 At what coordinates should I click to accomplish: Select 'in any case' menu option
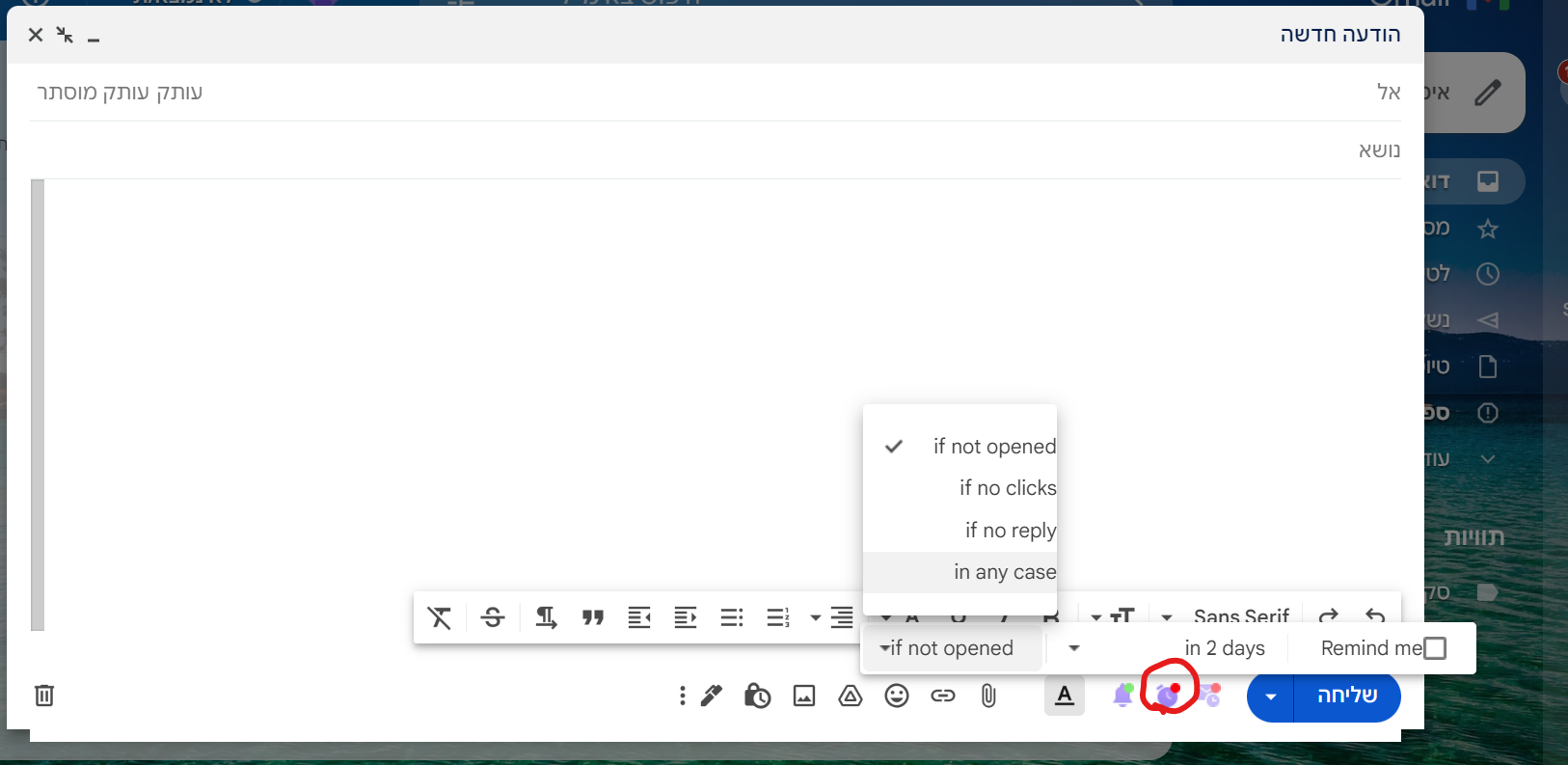(960, 572)
